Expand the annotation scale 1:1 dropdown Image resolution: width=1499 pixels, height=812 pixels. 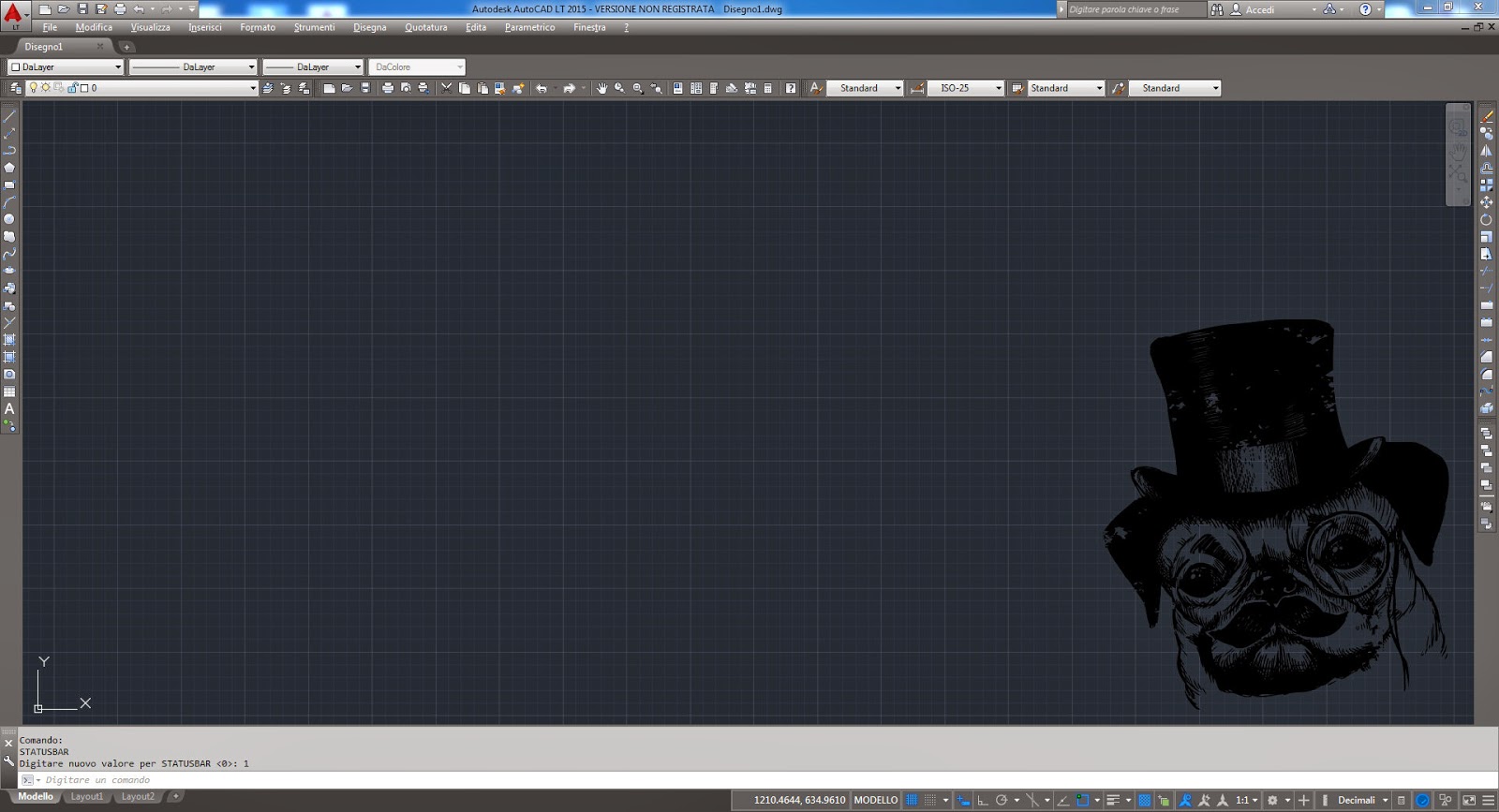[1246, 800]
